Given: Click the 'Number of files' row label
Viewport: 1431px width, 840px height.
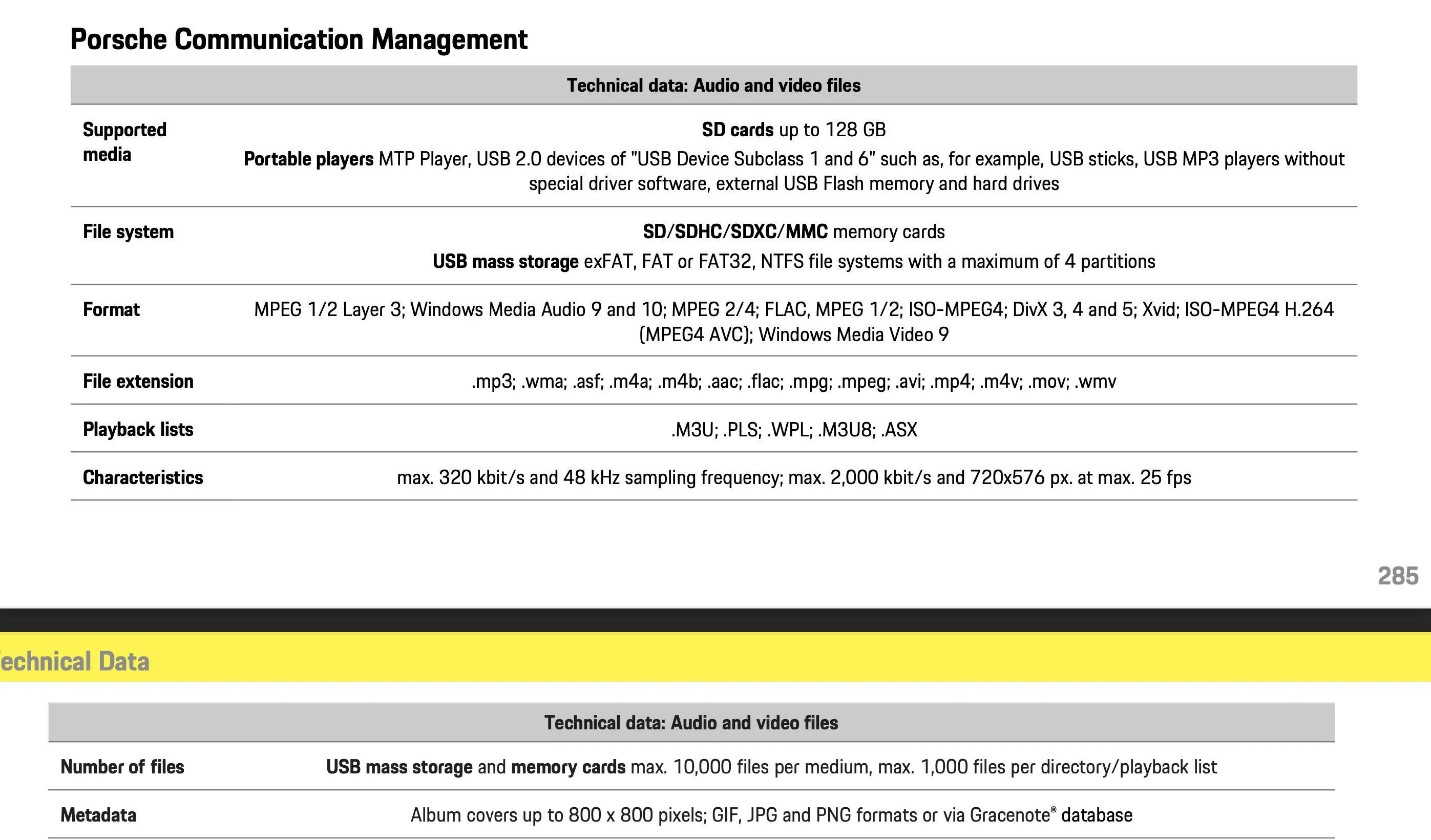Looking at the screenshot, I should coord(122,767).
